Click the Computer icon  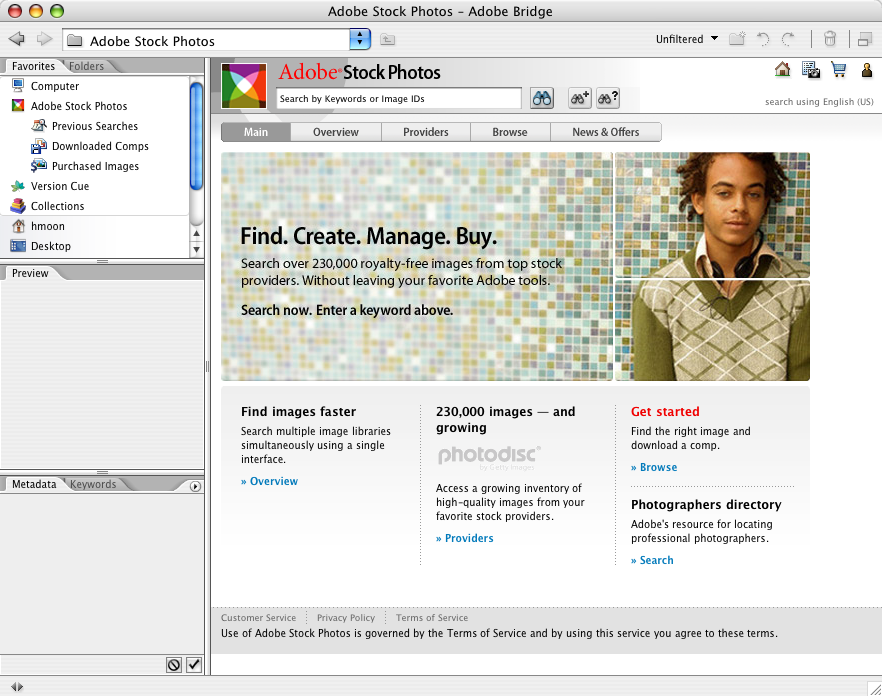(18, 86)
